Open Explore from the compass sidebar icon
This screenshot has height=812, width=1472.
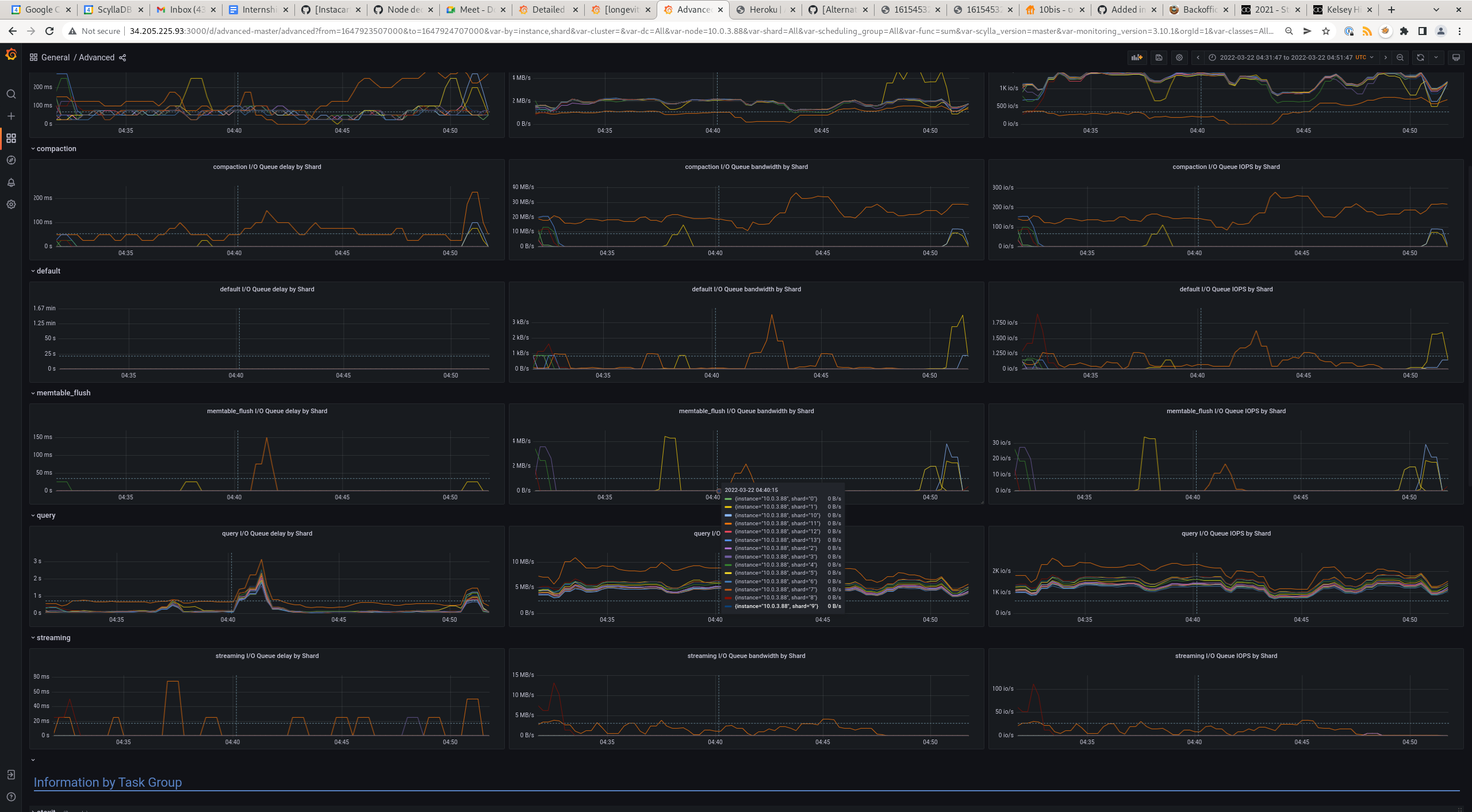point(11,160)
